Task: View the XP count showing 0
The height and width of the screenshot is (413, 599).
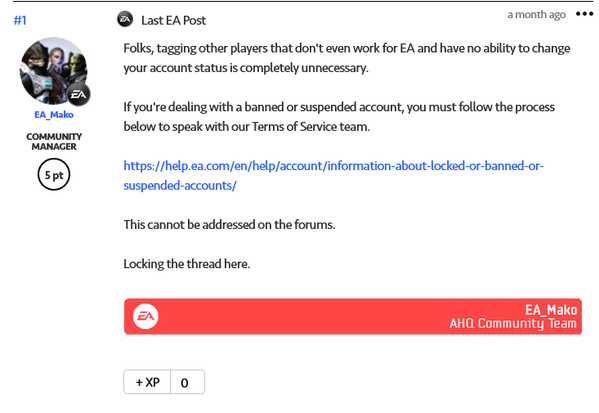Action: (x=187, y=382)
